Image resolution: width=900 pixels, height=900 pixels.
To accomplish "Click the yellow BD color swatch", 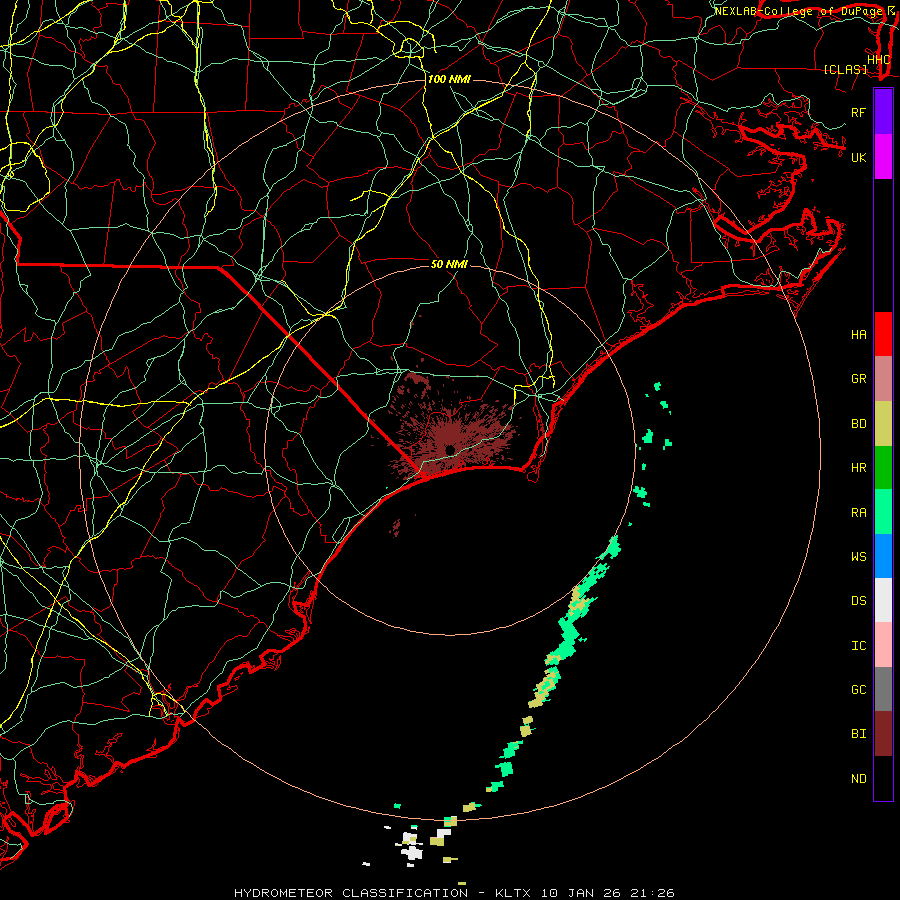I will pos(883,424).
